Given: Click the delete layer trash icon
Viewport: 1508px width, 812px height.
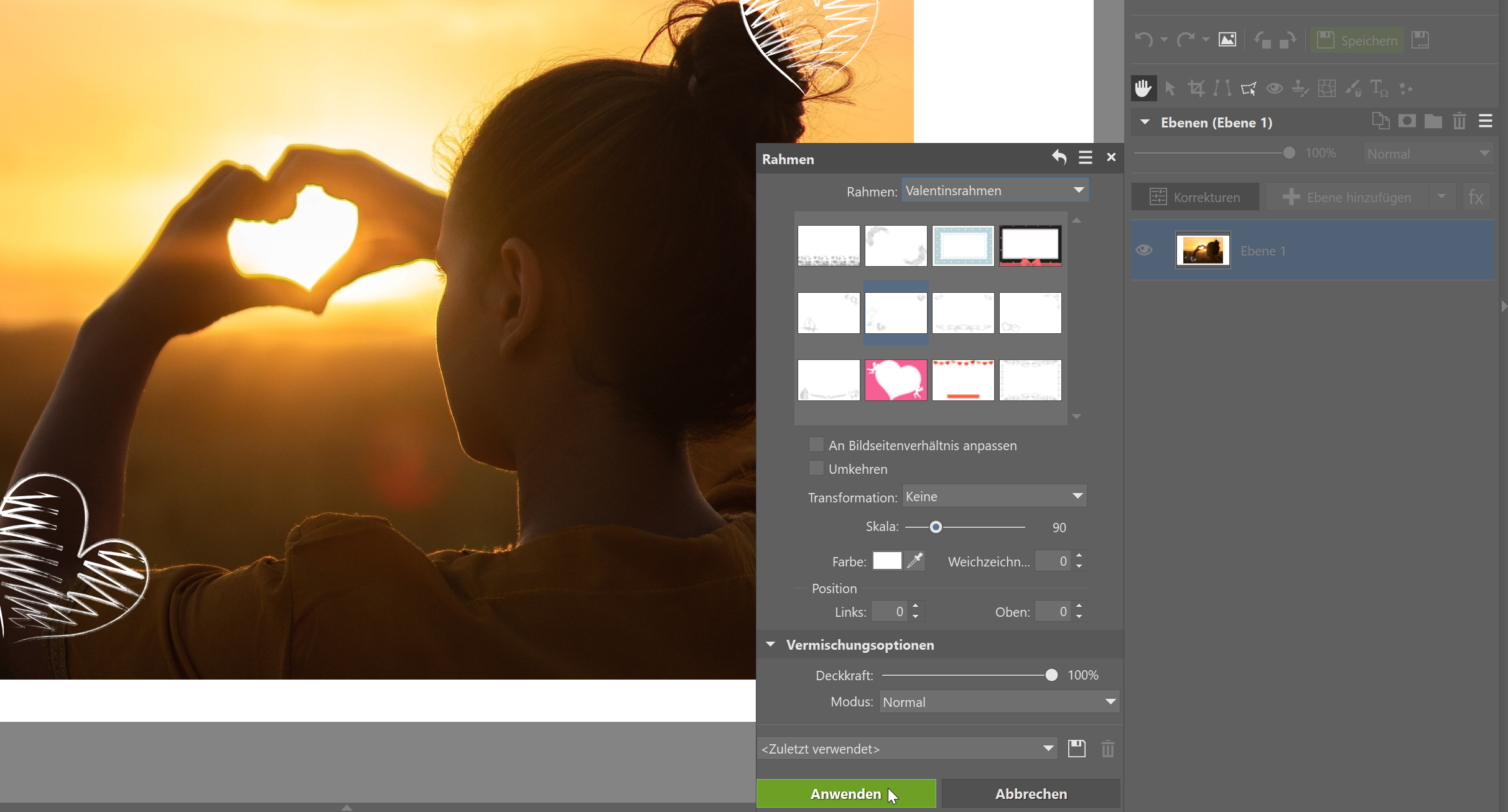Looking at the screenshot, I should 1459,121.
